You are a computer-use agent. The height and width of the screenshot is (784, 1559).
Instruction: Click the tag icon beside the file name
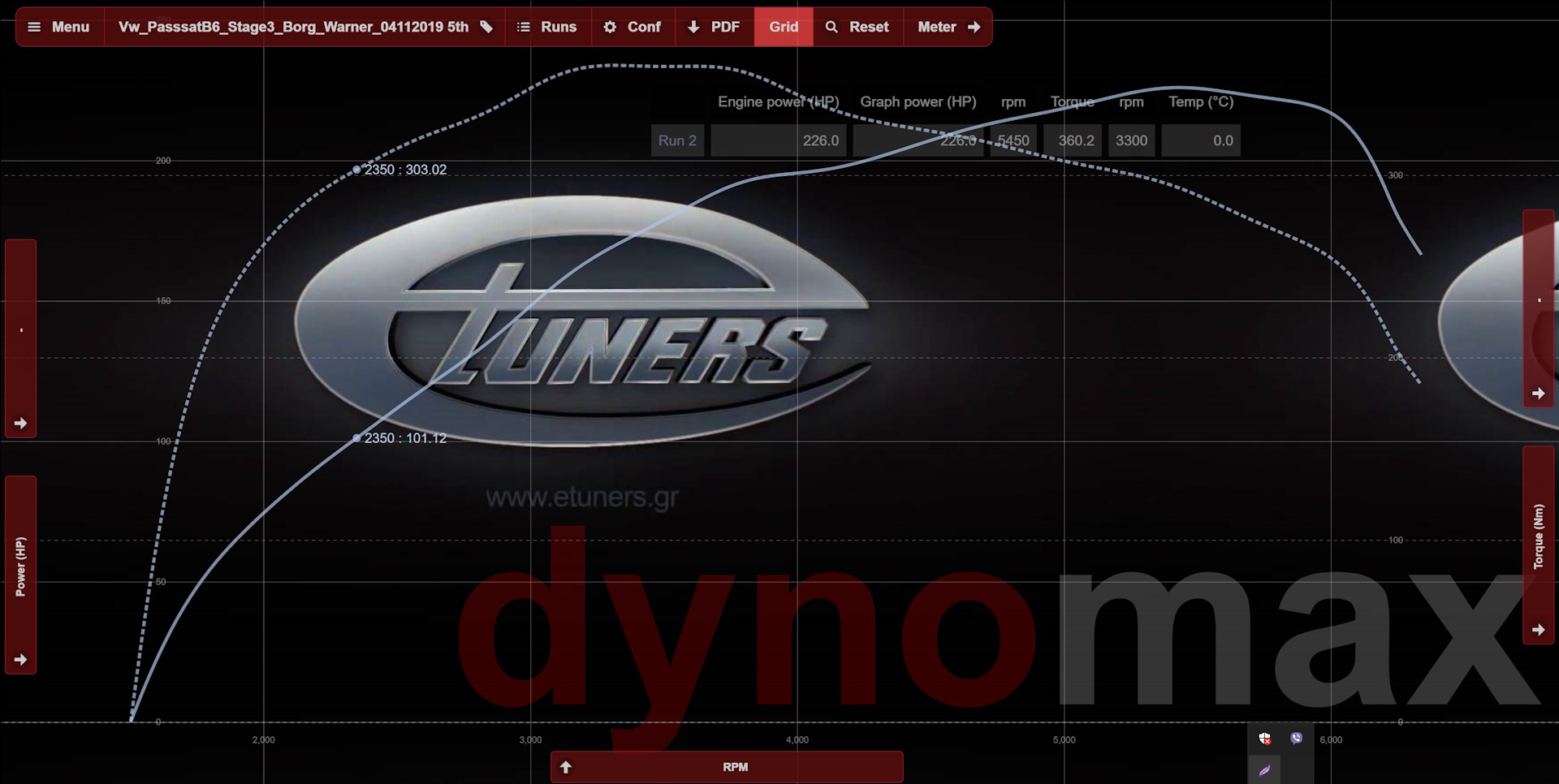tap(486, 27)
